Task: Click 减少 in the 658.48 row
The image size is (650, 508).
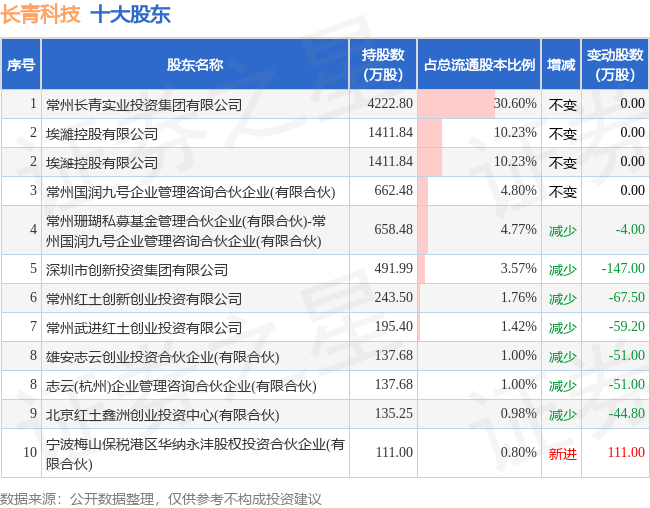Action: tap(563, 231)
